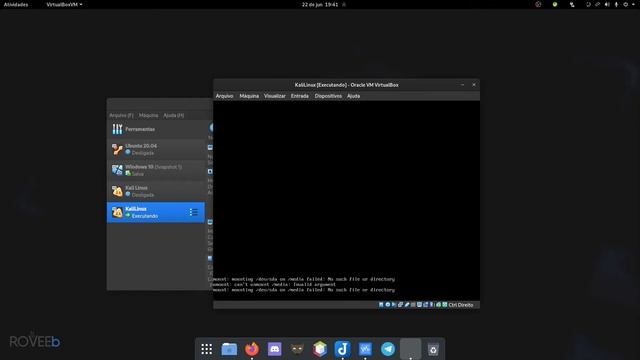640x360 pixels.
Task: Click the network adapter status bar icon
Action: 400,304
